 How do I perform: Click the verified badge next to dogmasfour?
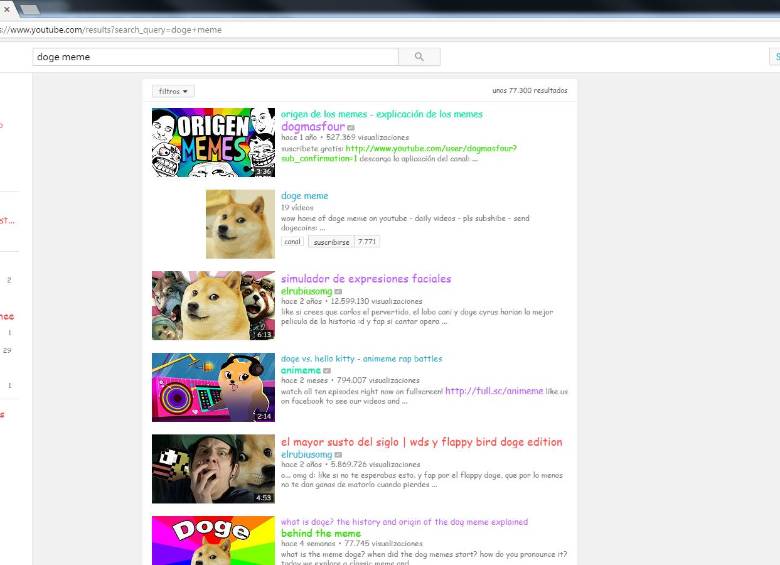pos(351,128)
